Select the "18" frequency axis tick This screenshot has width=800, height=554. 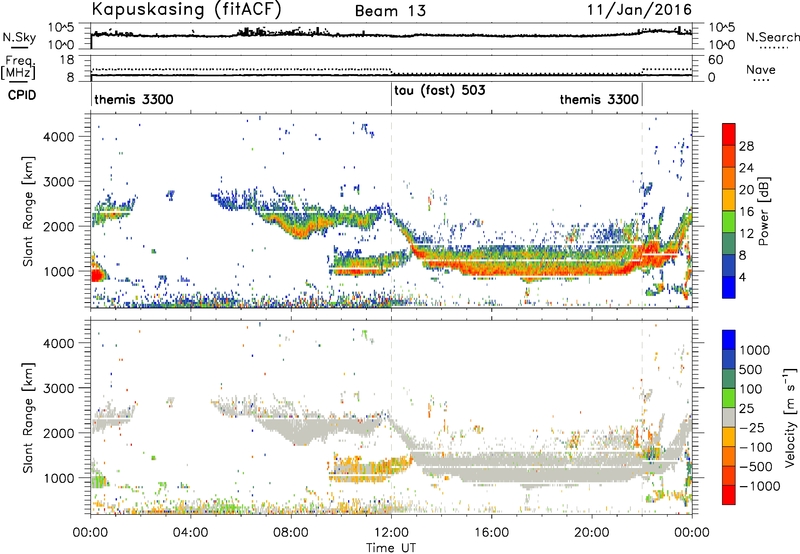[x=67, y=59]
